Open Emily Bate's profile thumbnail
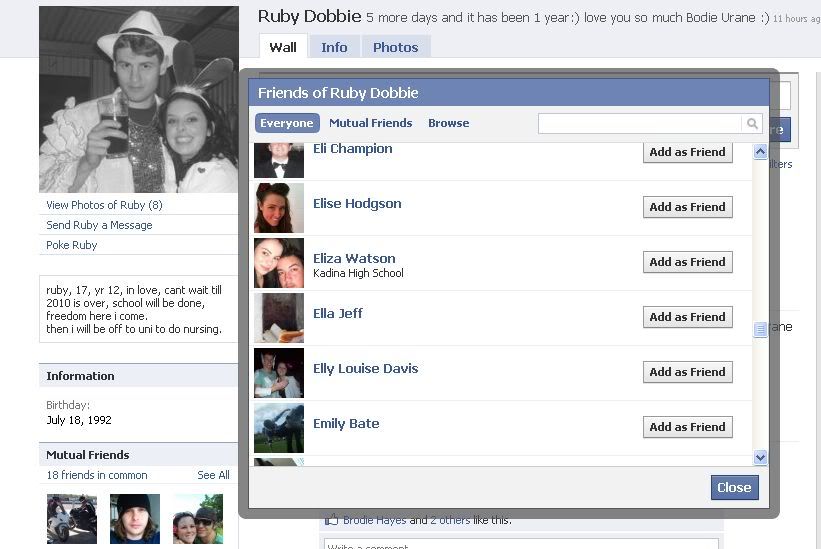821x549 pixels. tap(279, 428)
